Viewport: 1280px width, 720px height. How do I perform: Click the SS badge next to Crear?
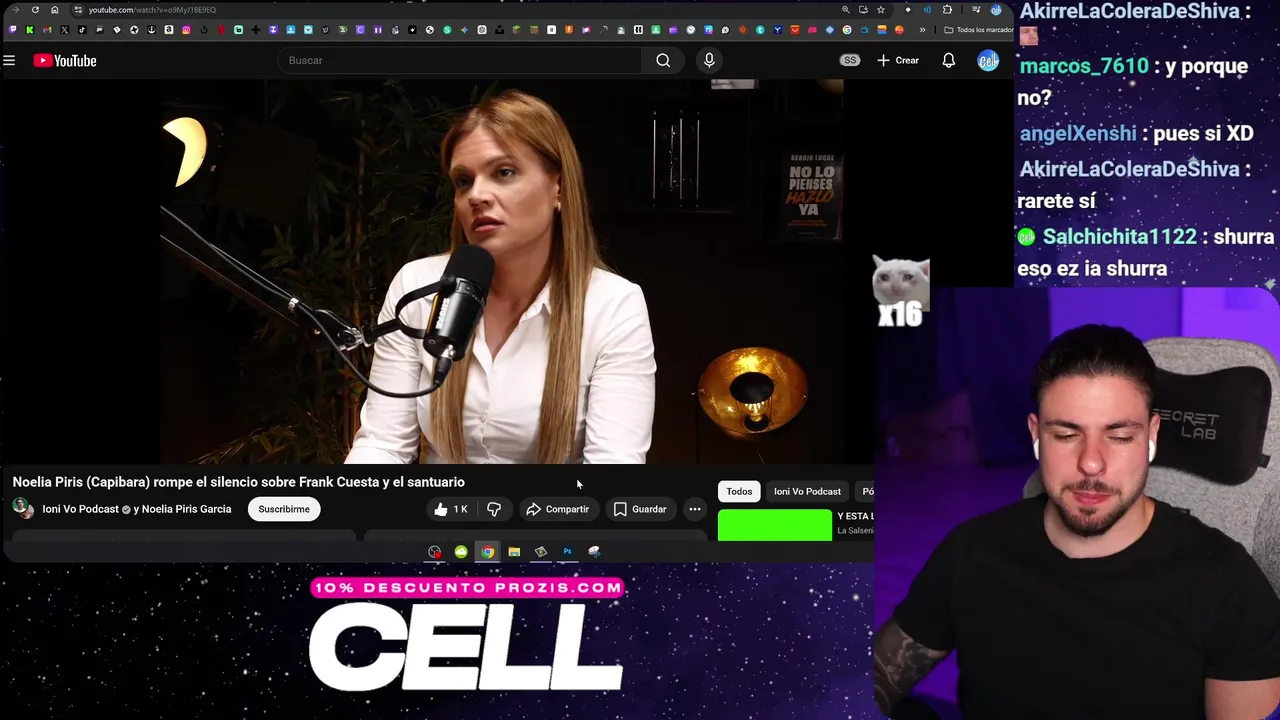[x=849, y=60]
